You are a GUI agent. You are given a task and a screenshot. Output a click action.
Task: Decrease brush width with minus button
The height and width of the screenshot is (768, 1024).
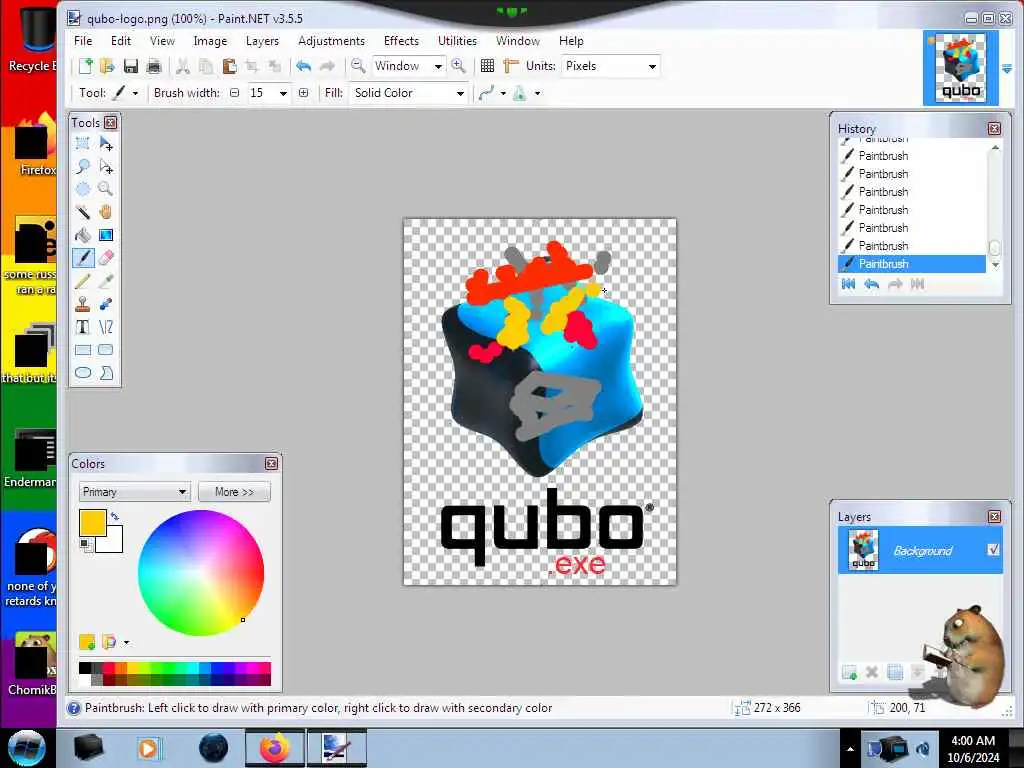tap(234, 93)
